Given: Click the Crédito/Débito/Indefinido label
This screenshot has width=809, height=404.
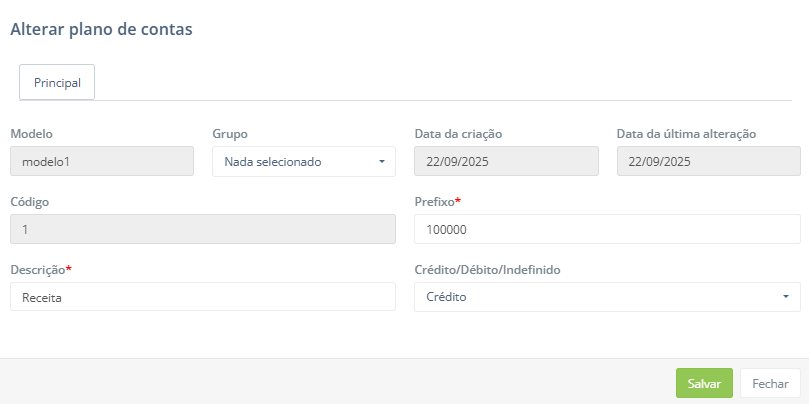Looking at the screenshot, I should click(x=492, y=269).
